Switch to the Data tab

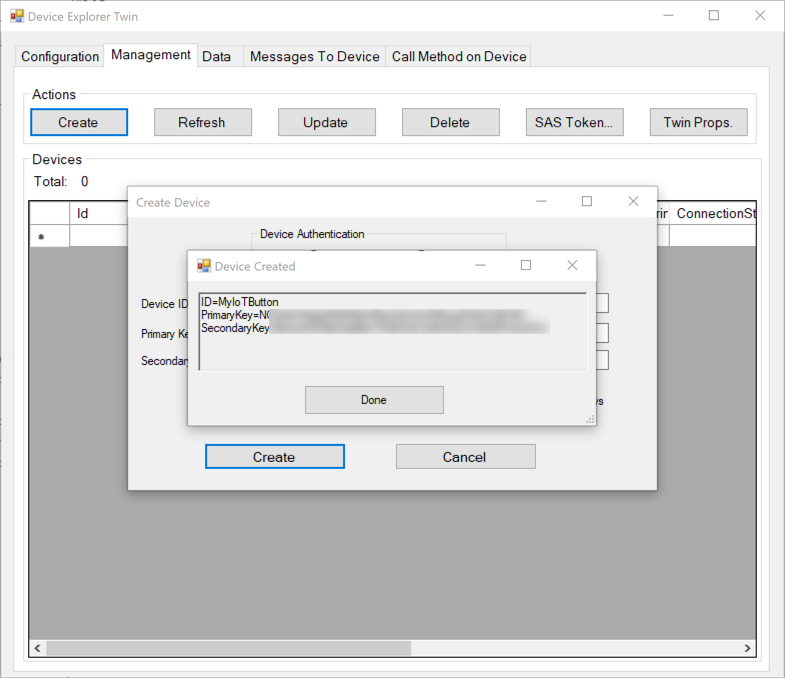coord(220,57)
